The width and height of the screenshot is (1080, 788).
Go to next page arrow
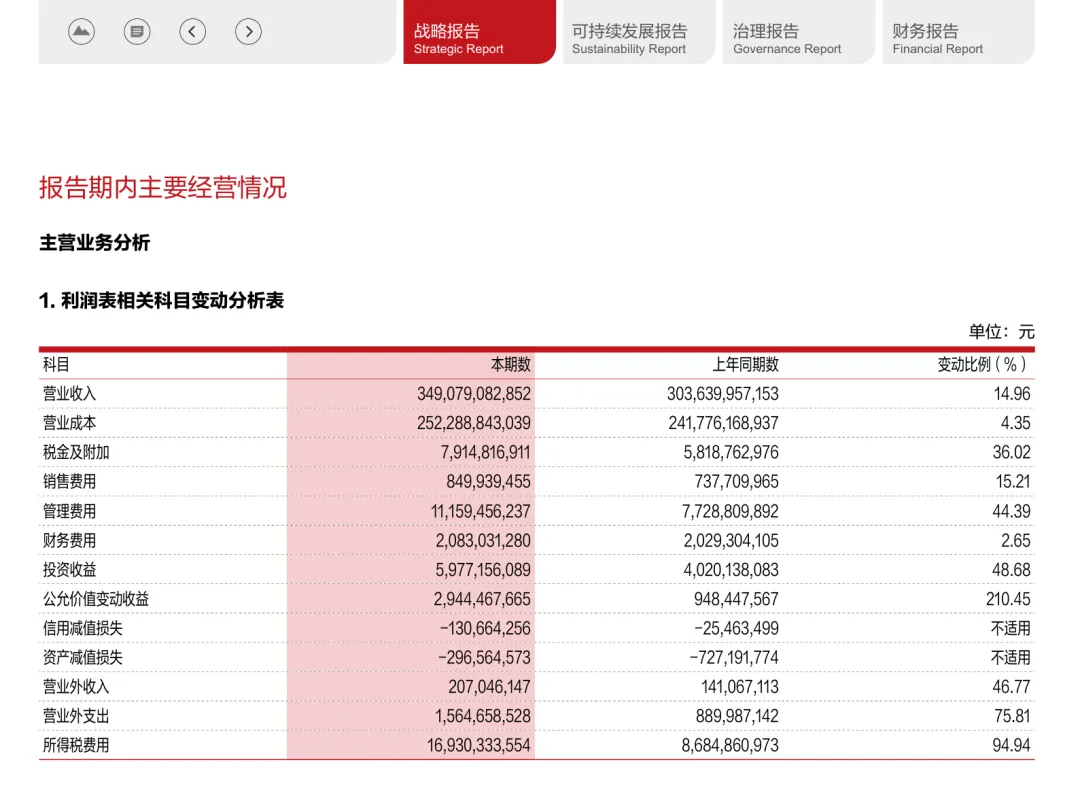[249, 32]
